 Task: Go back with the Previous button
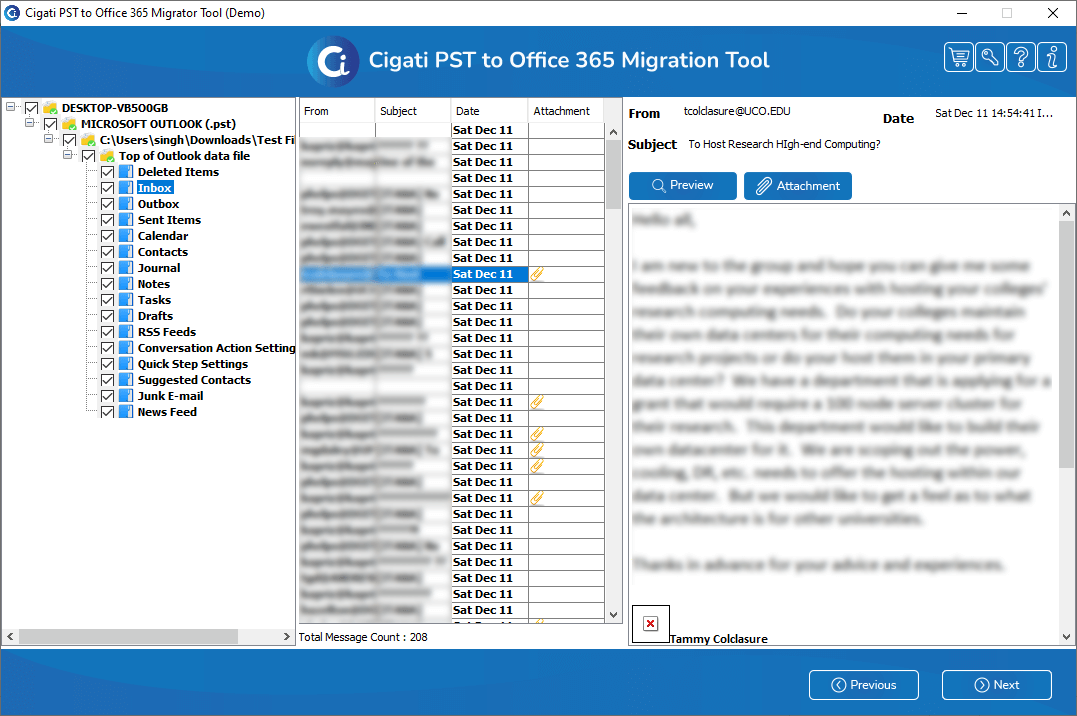(863, 684)
